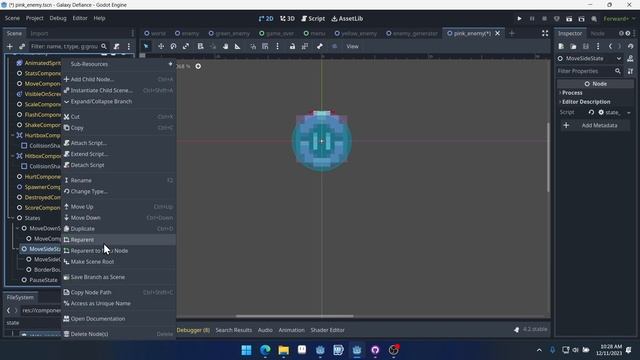This screenshot has width=640, height=360.
Task: Open the Script workspace
Action: [313, 19]
